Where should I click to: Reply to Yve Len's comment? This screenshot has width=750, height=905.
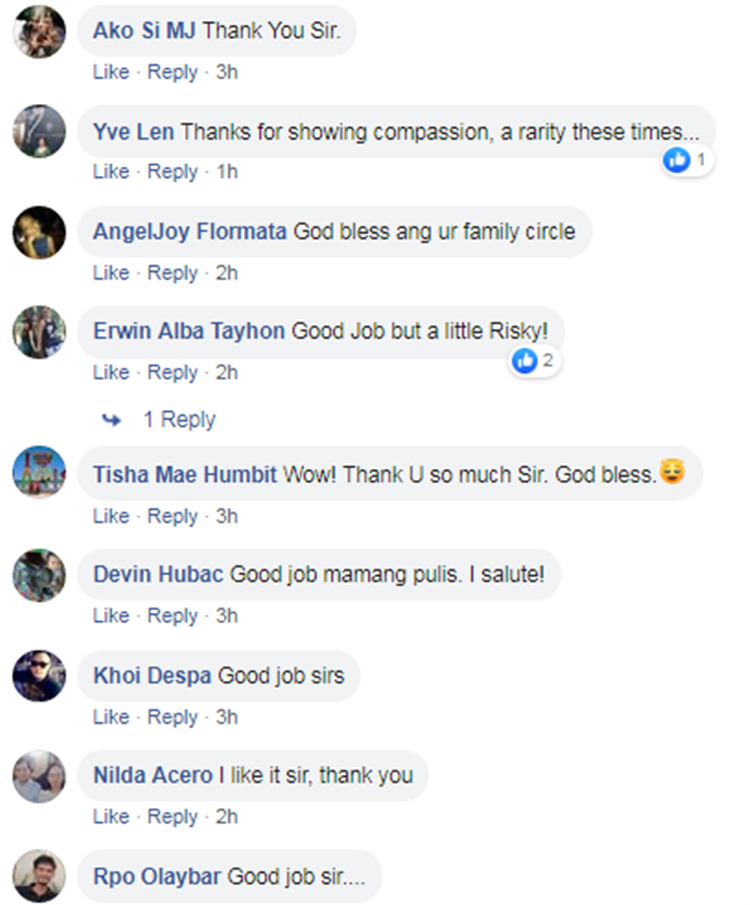tap(173, 172)
